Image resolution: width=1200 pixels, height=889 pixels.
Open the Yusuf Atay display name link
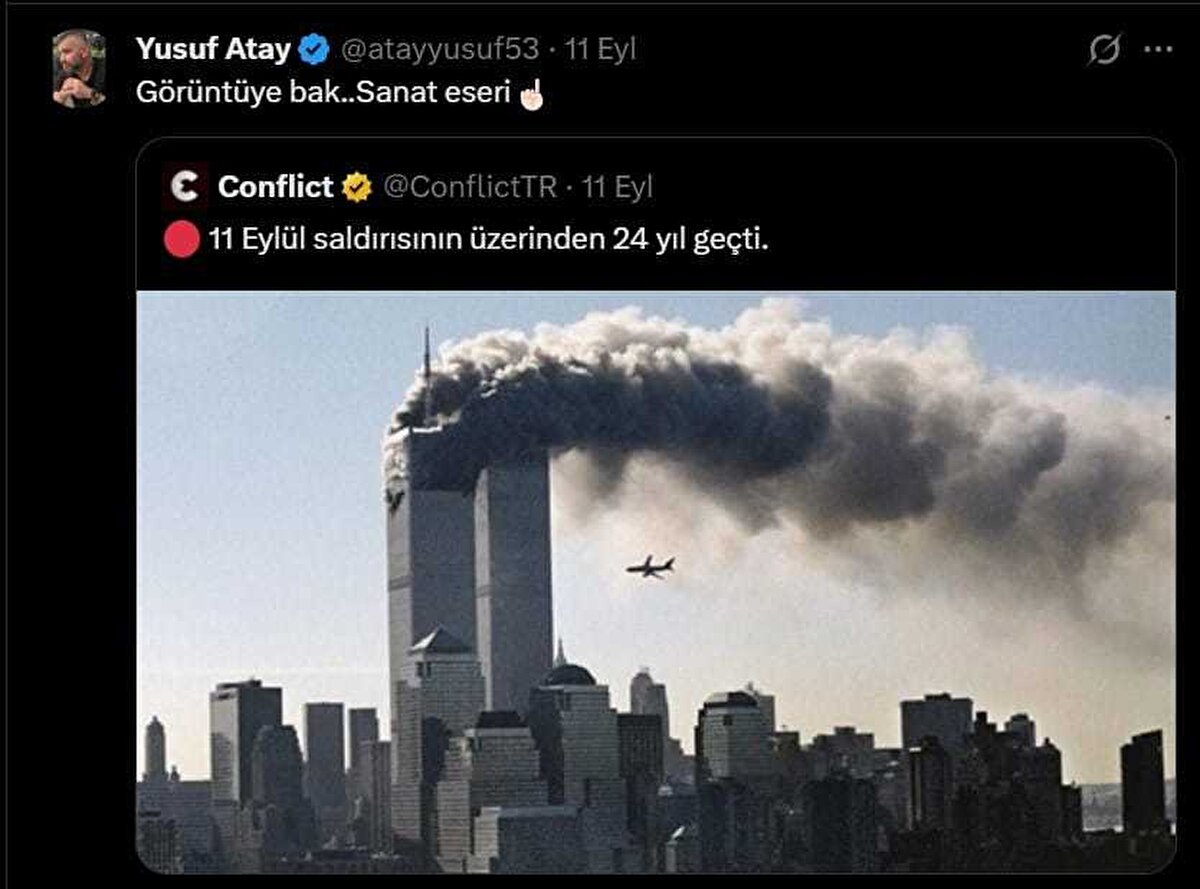(213, 49)
